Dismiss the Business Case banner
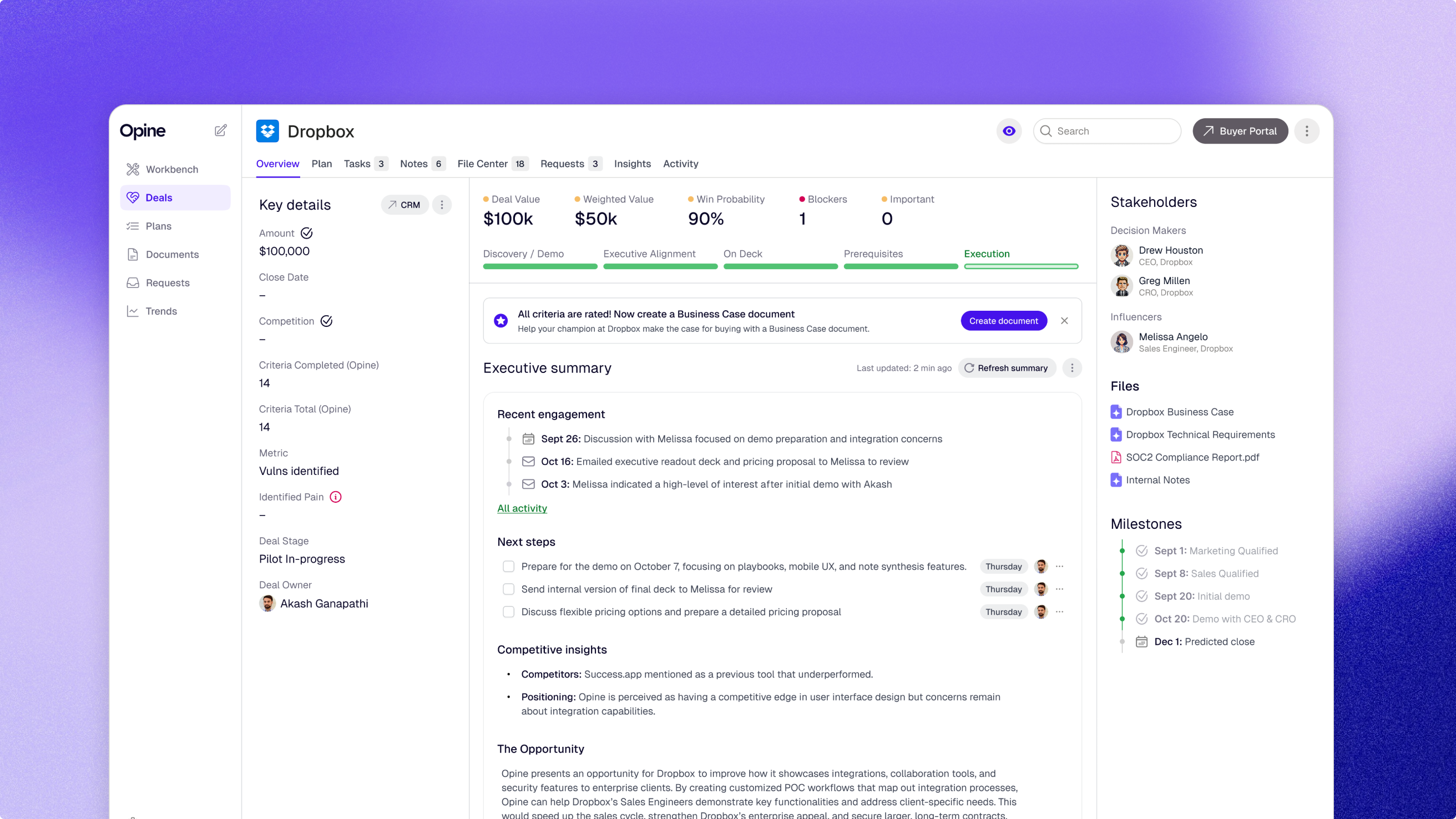1456x819 pixels. 1064,321
